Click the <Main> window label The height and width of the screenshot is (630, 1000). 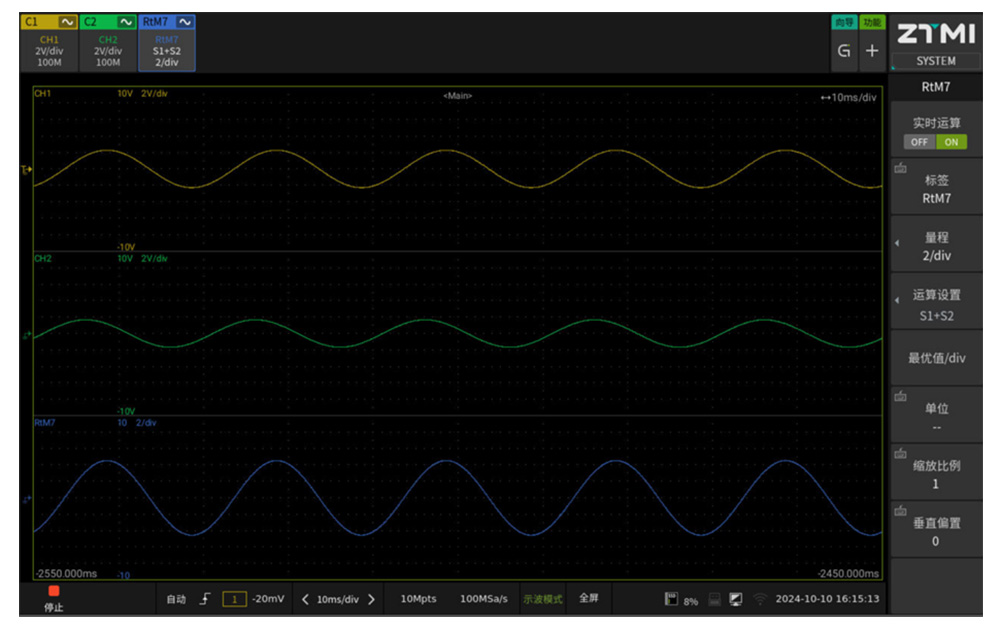point(457,96)
